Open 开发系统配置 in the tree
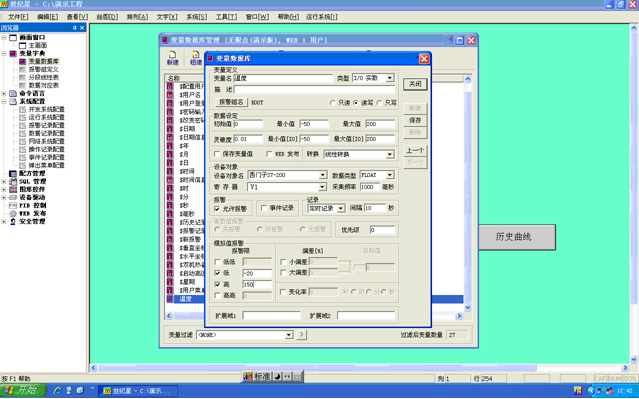This screenshot has width=639, height=399. [46, 109]
